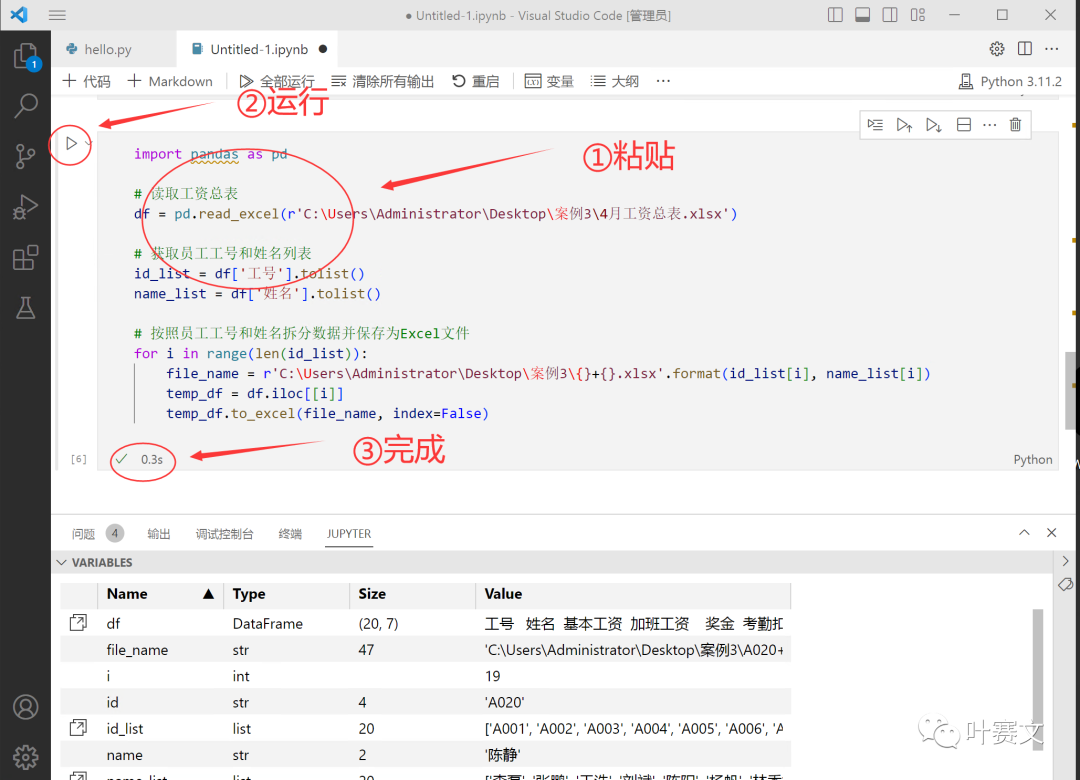Delete the notebook cell via trash icon
This screenshot has width=1080, height=780.
[x=1014, y=124]
